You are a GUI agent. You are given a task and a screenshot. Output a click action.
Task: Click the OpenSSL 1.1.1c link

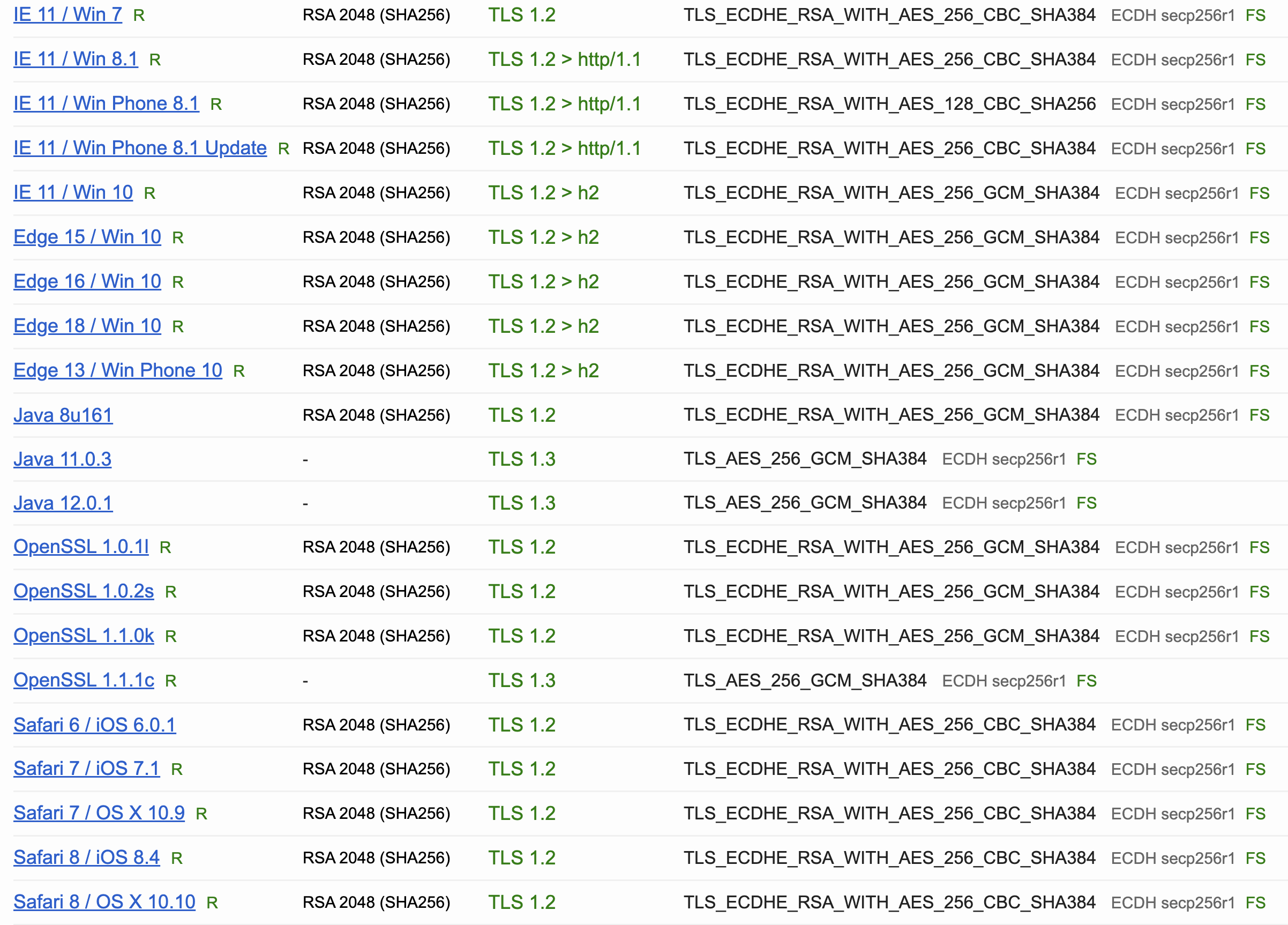pos(84,680)
